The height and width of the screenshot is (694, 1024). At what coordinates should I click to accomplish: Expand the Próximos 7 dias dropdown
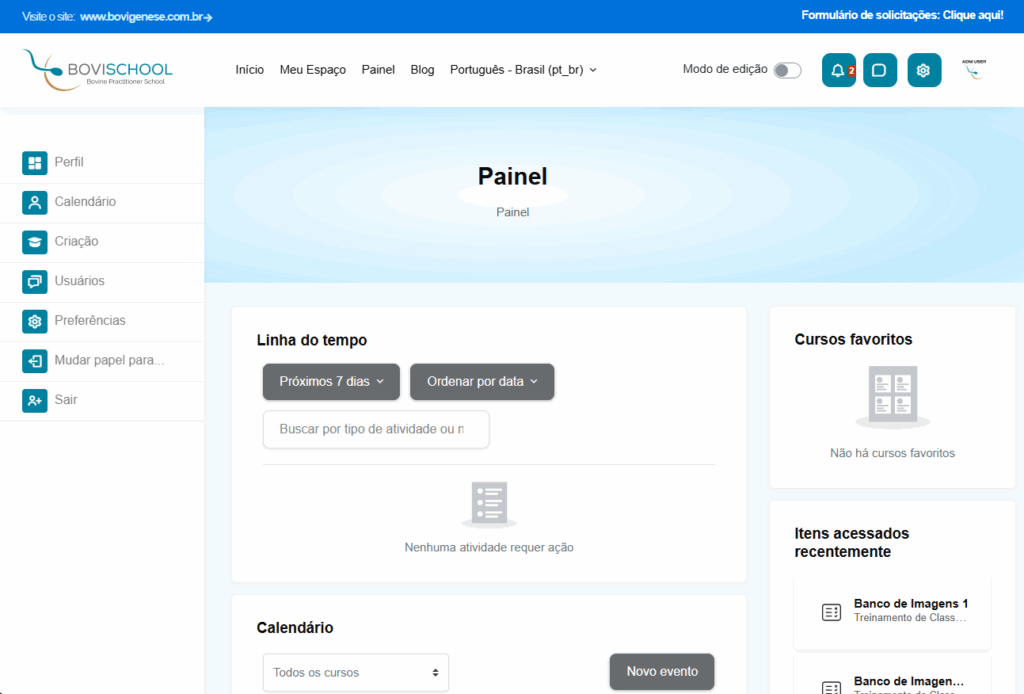tap(331, 381)
